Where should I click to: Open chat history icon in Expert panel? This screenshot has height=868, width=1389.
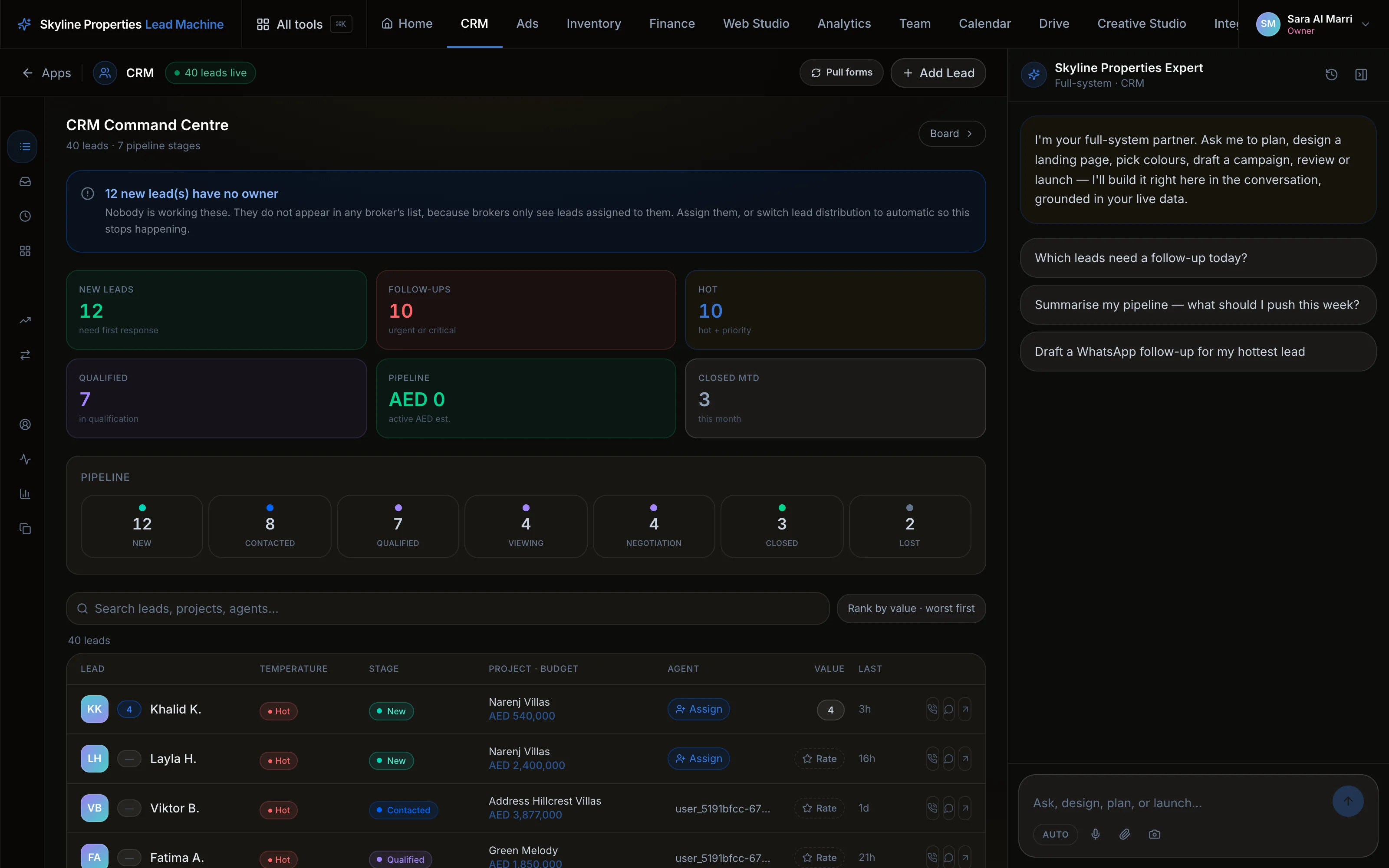point(1332,75)
